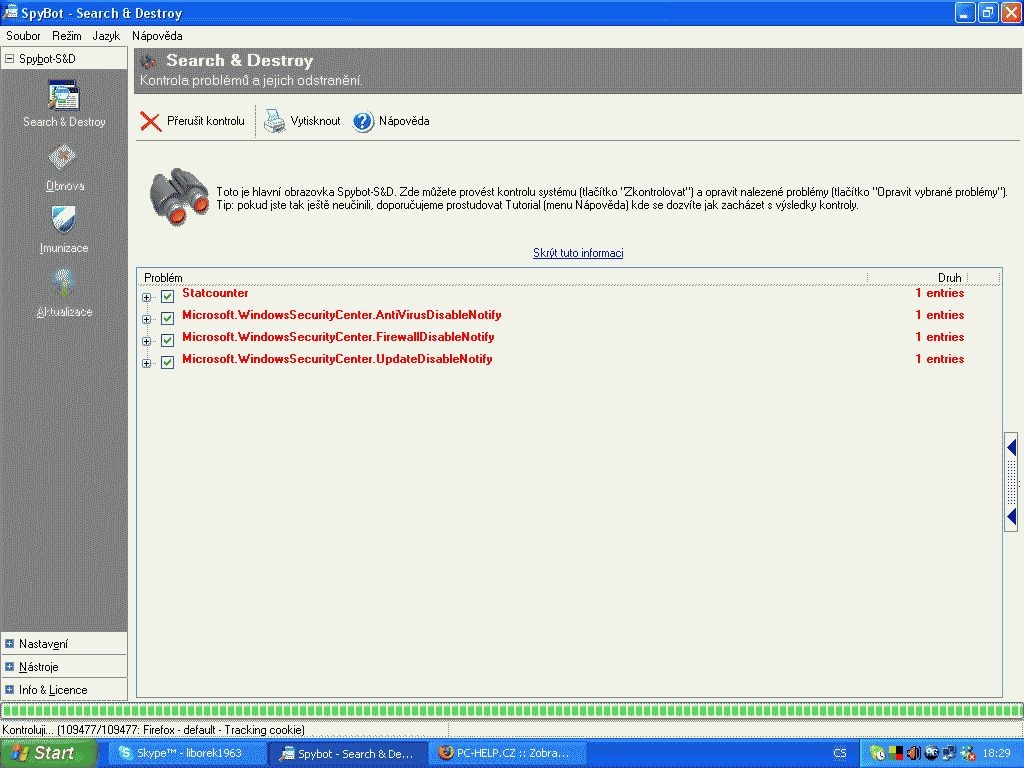Switch to the Skype liborek1963 taskbar window

coord(187,753)
